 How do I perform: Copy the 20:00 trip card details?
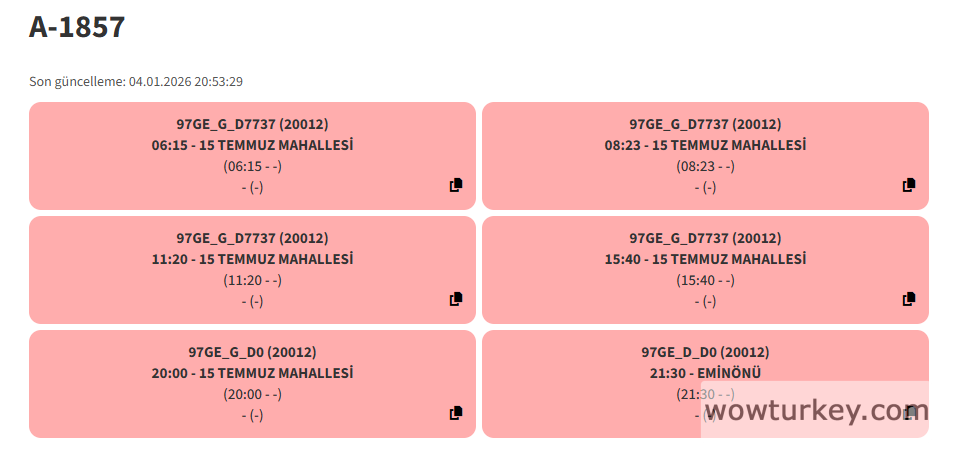(456, 413)
